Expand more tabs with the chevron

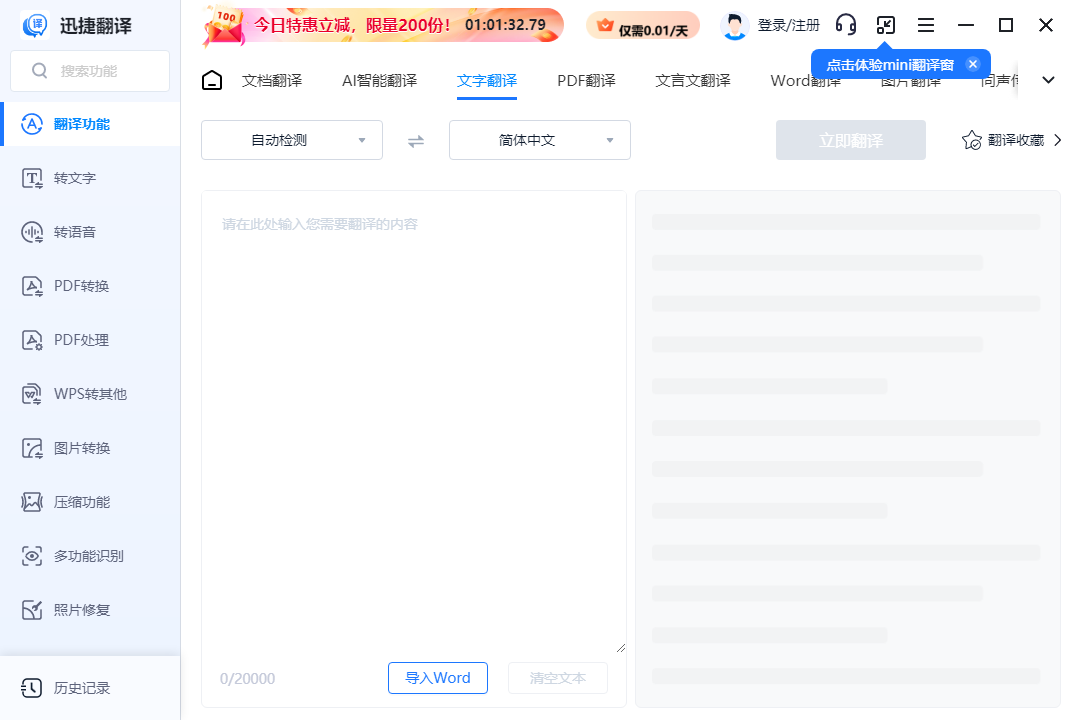[1048, 80]
